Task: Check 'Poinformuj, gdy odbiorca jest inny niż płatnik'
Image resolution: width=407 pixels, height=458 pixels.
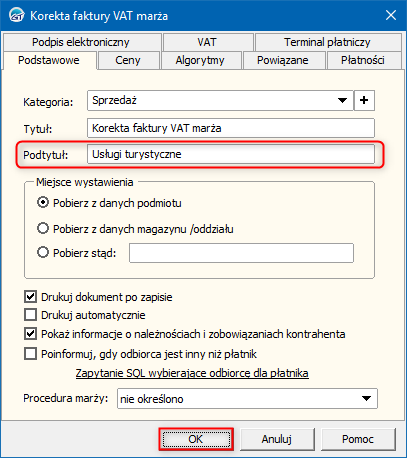Action: pos(30,353)
